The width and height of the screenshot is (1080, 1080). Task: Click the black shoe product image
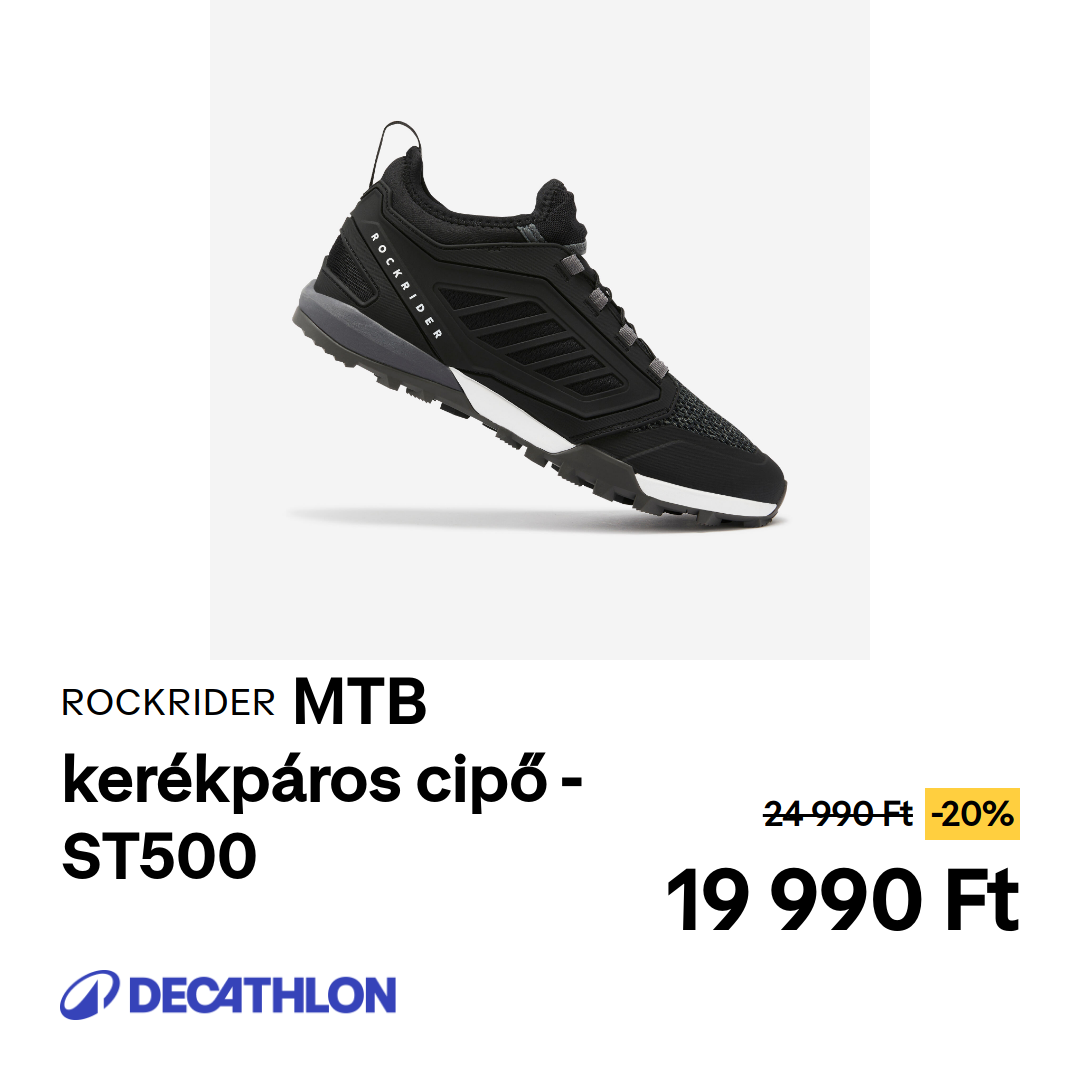[539, 324]
